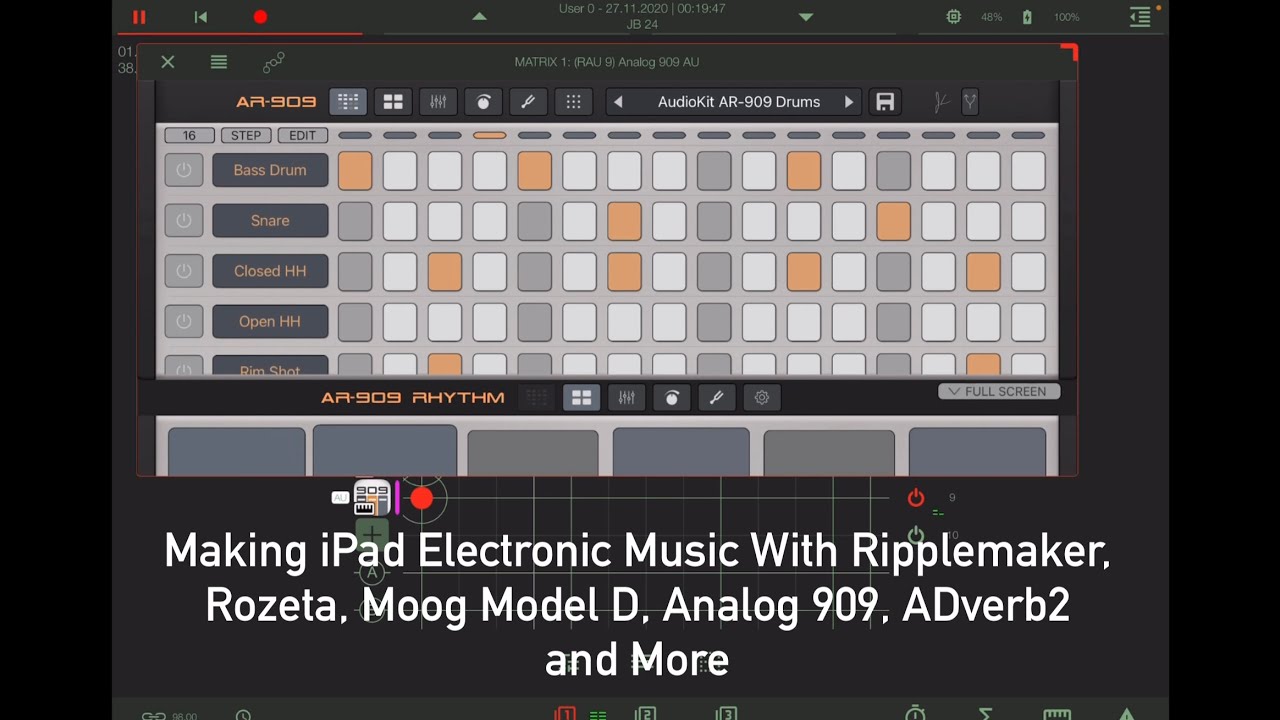Screen dimensions: 1280x720
Task: Disable Snare step 13
Action: (894, 221)
